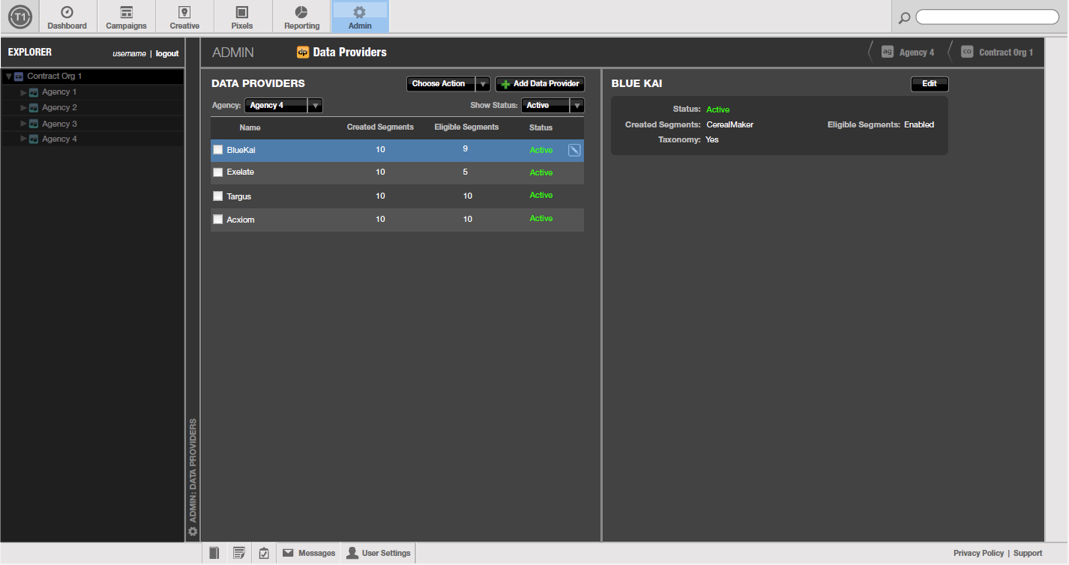
Task: Tick the Exelate row checkbox
Action: 218,172
